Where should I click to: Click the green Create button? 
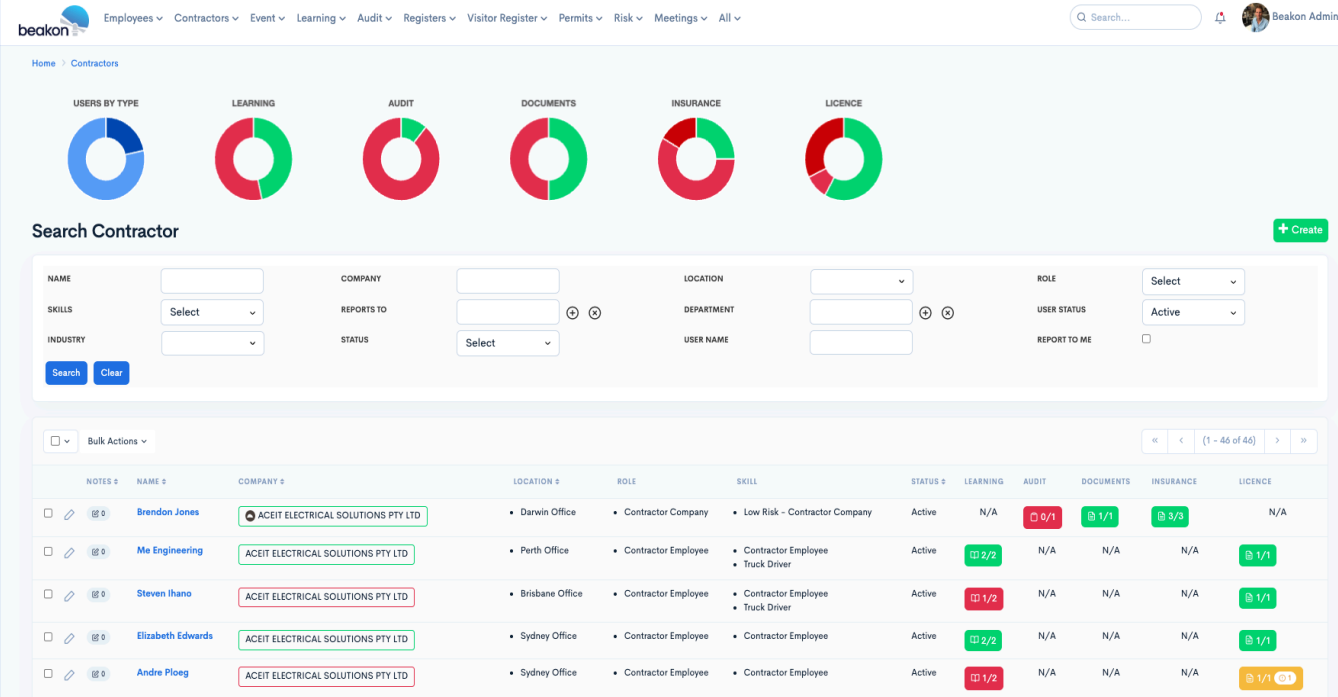click(1300, 230)
